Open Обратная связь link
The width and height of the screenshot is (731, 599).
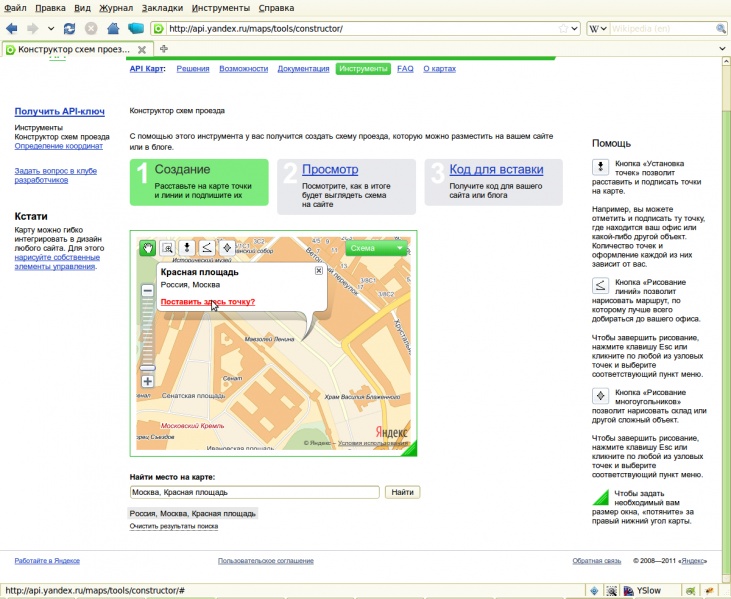(x=597, y=561)
